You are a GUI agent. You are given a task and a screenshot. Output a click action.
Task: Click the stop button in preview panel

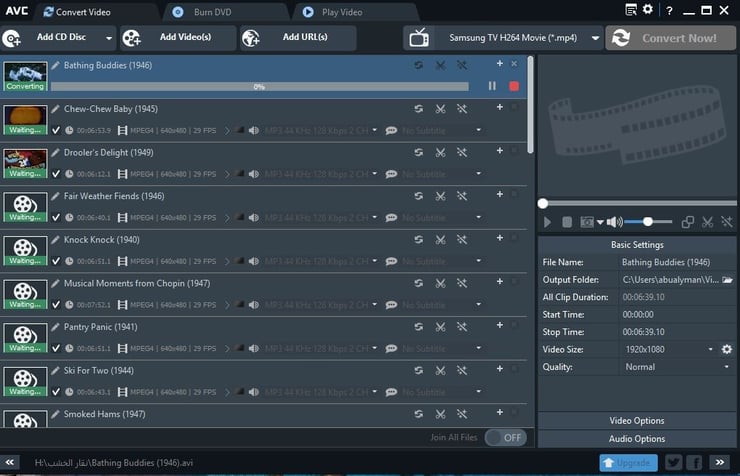[x=567, y=222]
